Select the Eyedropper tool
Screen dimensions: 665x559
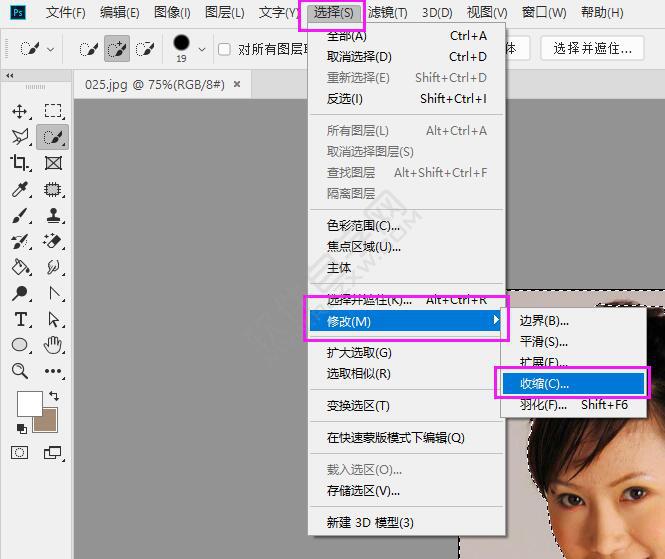click(x=20, y=189)
